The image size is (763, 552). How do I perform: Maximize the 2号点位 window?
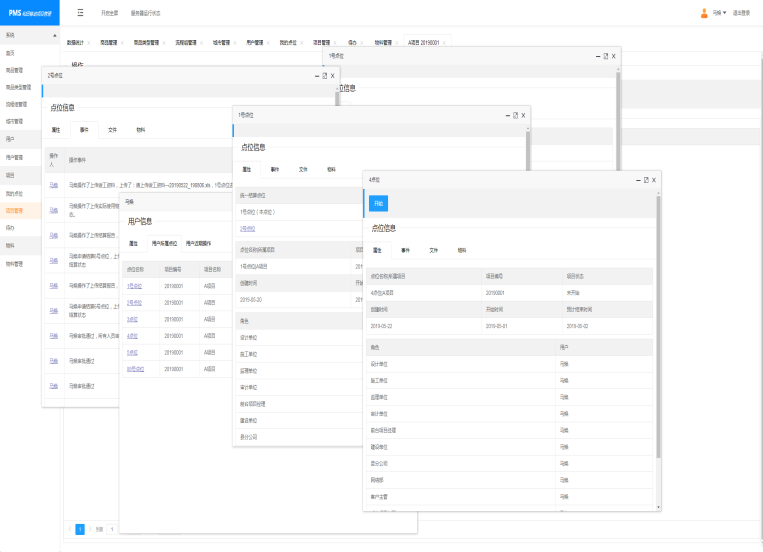click(x=323, y=75)
